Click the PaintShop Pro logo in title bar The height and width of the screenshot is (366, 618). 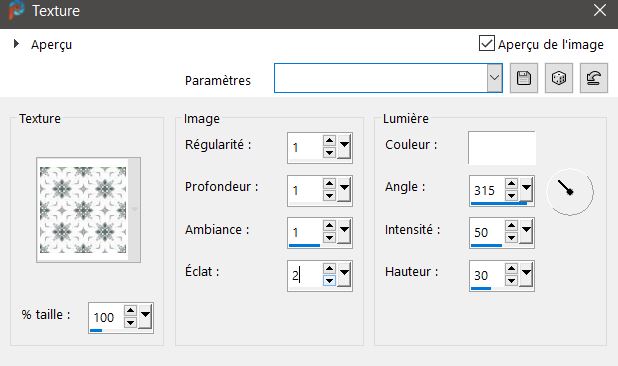[16, 10]
